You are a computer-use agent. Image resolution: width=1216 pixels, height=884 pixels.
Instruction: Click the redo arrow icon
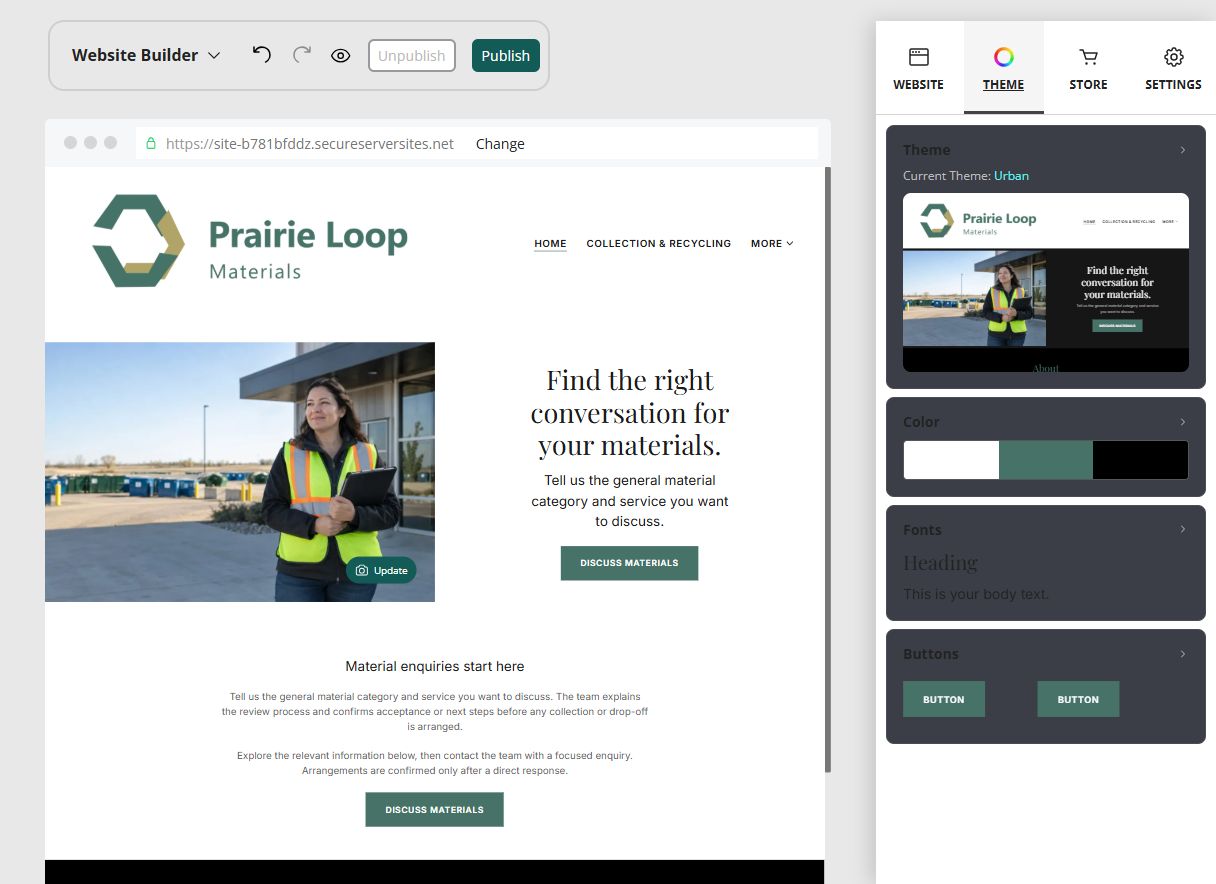[x=302, y=55]
